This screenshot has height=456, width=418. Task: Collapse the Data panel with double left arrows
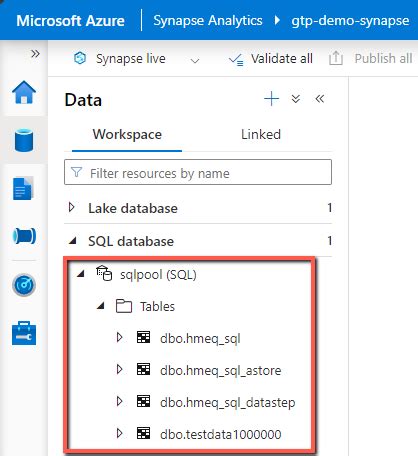pos(320,99)
